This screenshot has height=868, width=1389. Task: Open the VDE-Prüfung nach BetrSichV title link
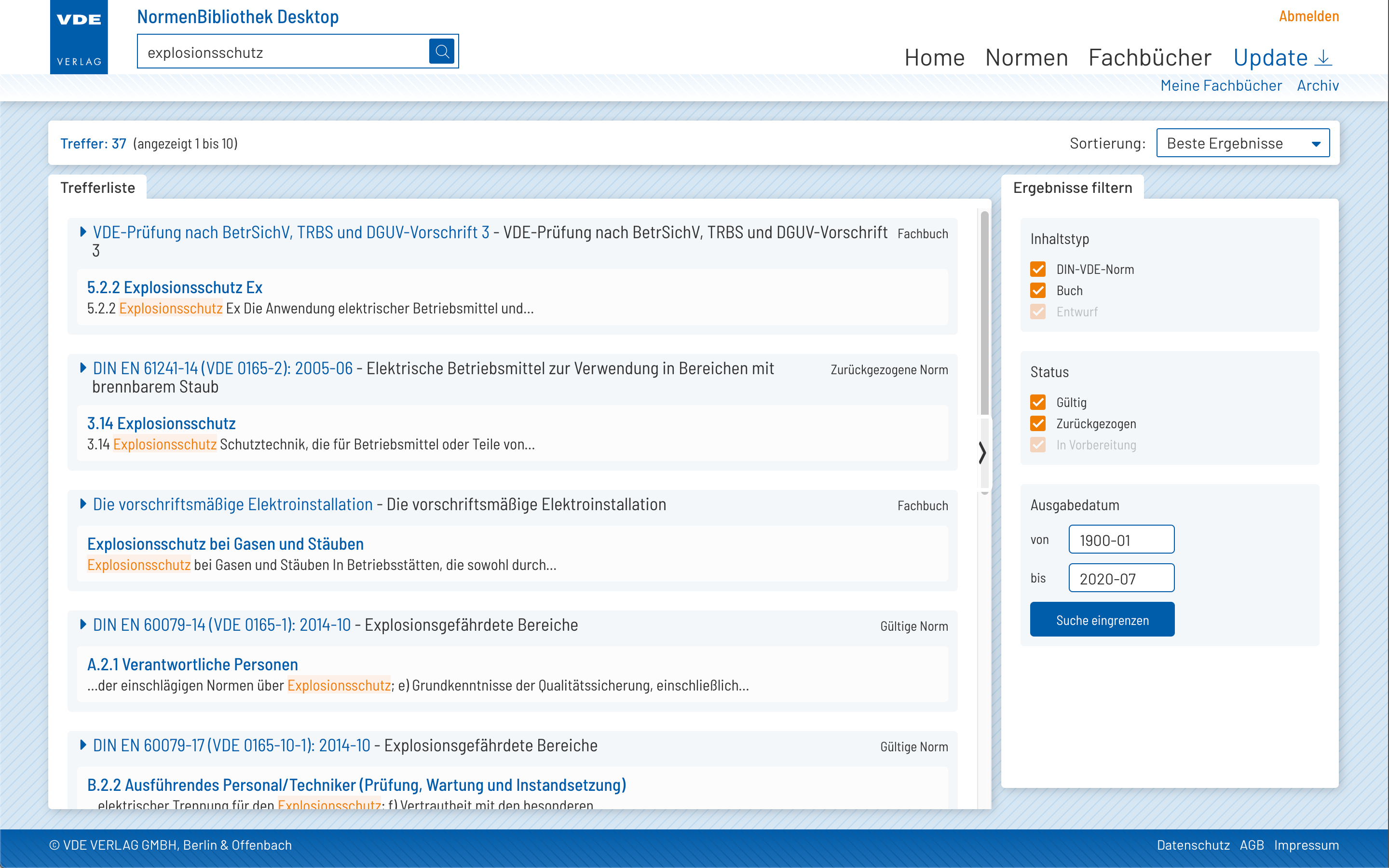pyautogui.click(x=291, y=232)
